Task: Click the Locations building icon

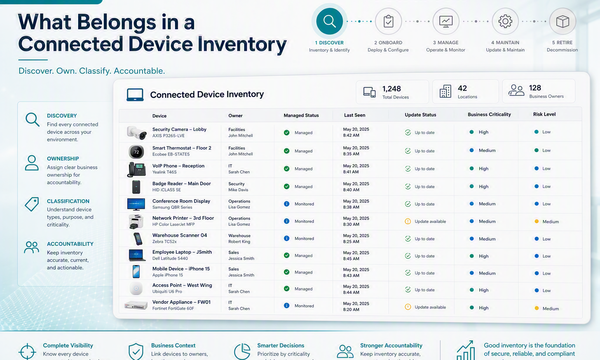Action: pos(445,91)
